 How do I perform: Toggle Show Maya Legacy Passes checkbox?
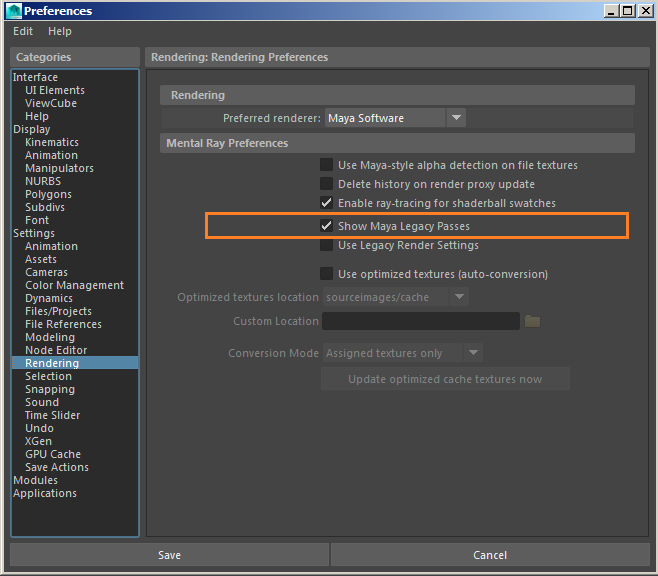coord(326,226)
